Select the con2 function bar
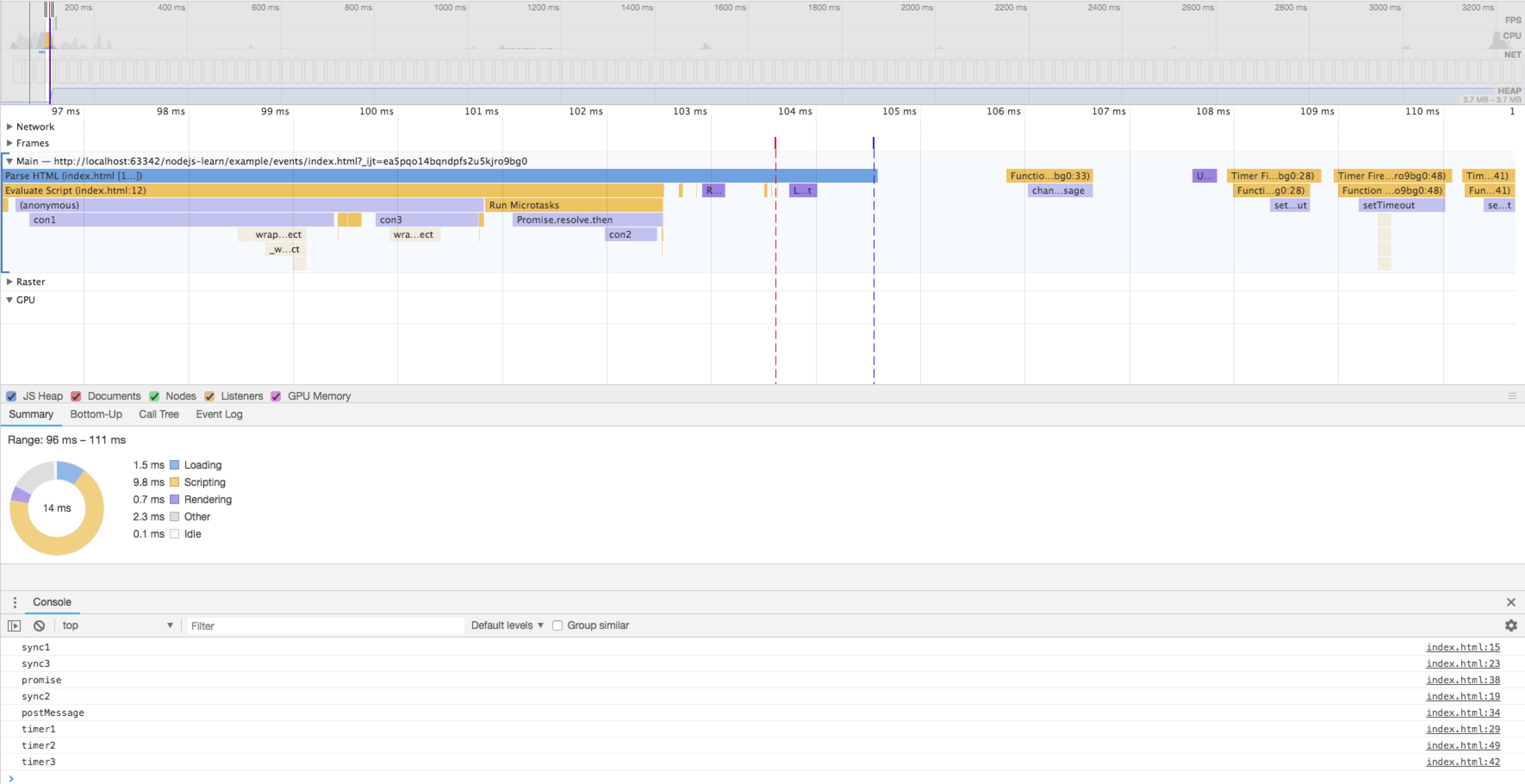This screenshot has height=784, width=1525. pyautogui.click(x=631, y=234)
